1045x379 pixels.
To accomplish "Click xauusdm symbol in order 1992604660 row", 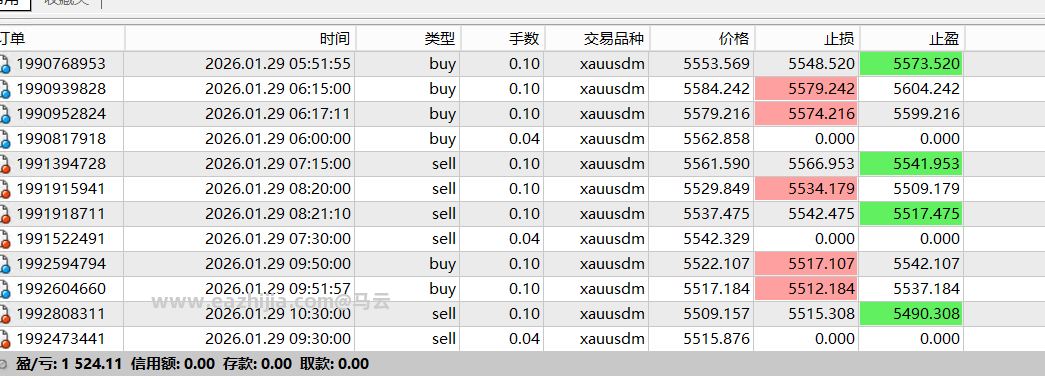I will 612,289.
